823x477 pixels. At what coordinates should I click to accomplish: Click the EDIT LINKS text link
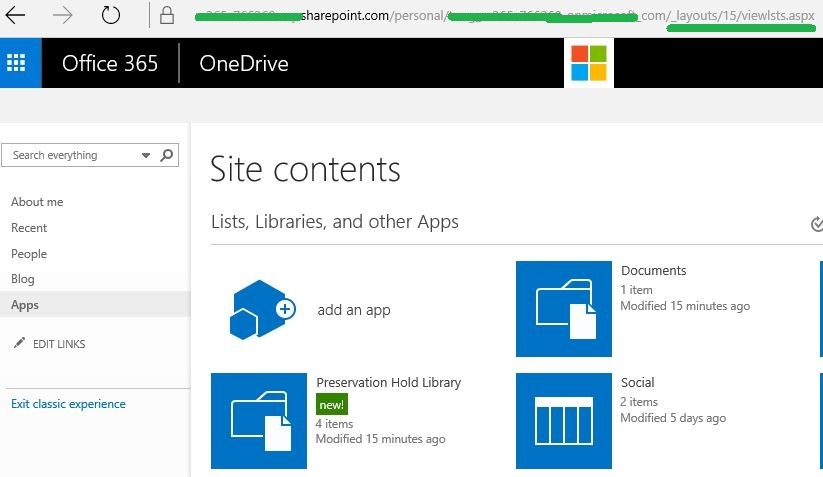tap(59, 344)
